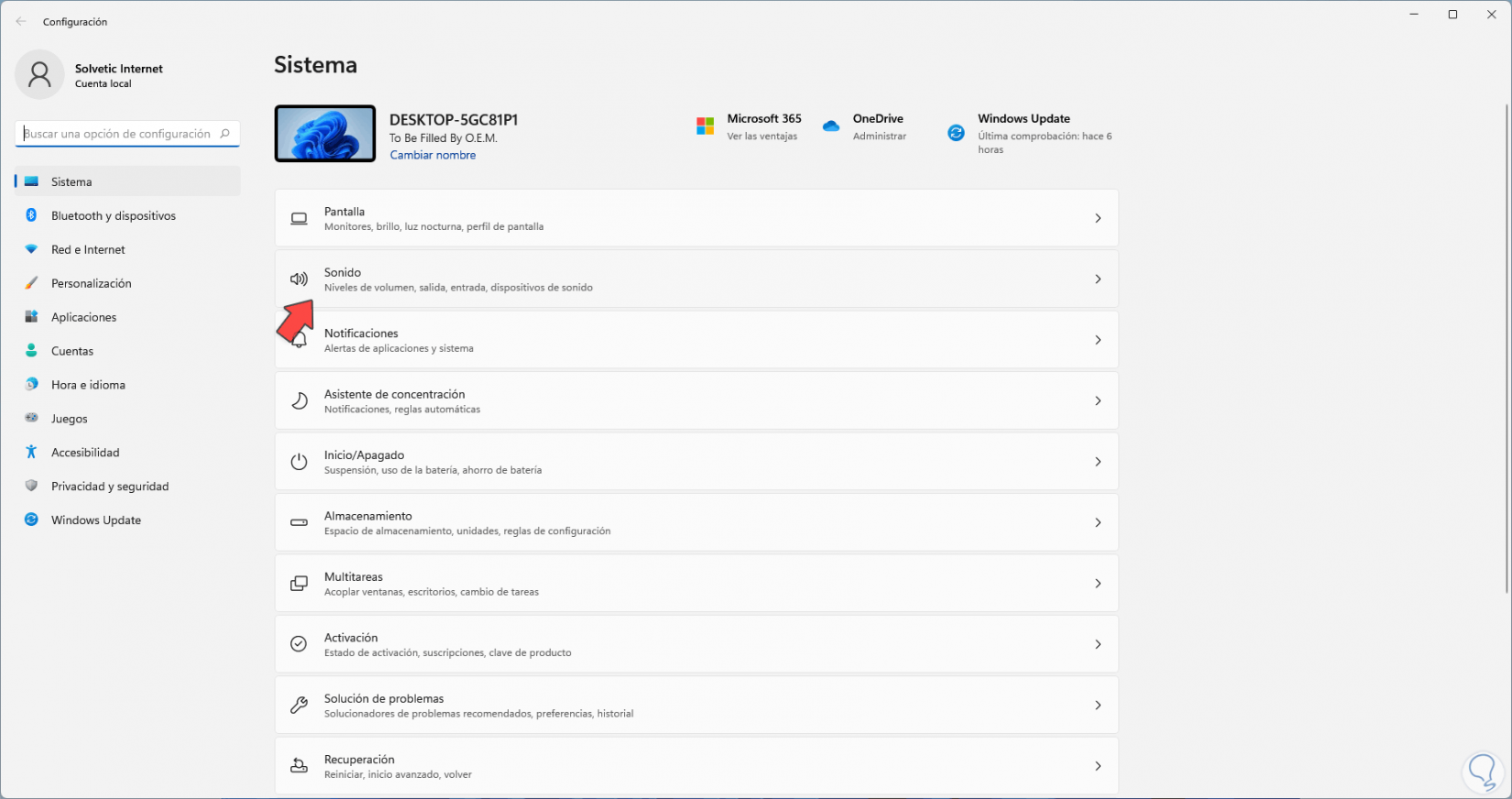Open Notificaciones settings by its title
This screenshot has width=1512, height=799.
pyautogui.click(x=361, y=334)
